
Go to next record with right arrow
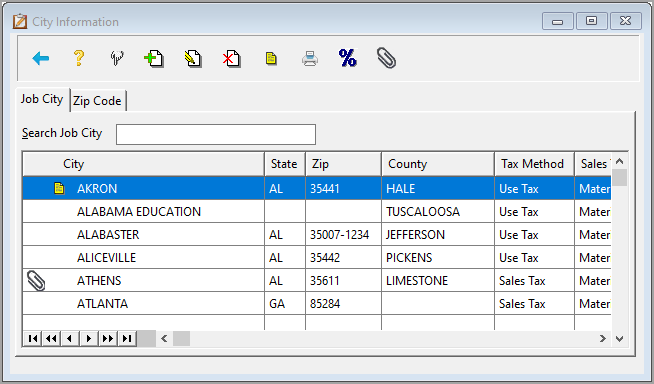point(88,339)
